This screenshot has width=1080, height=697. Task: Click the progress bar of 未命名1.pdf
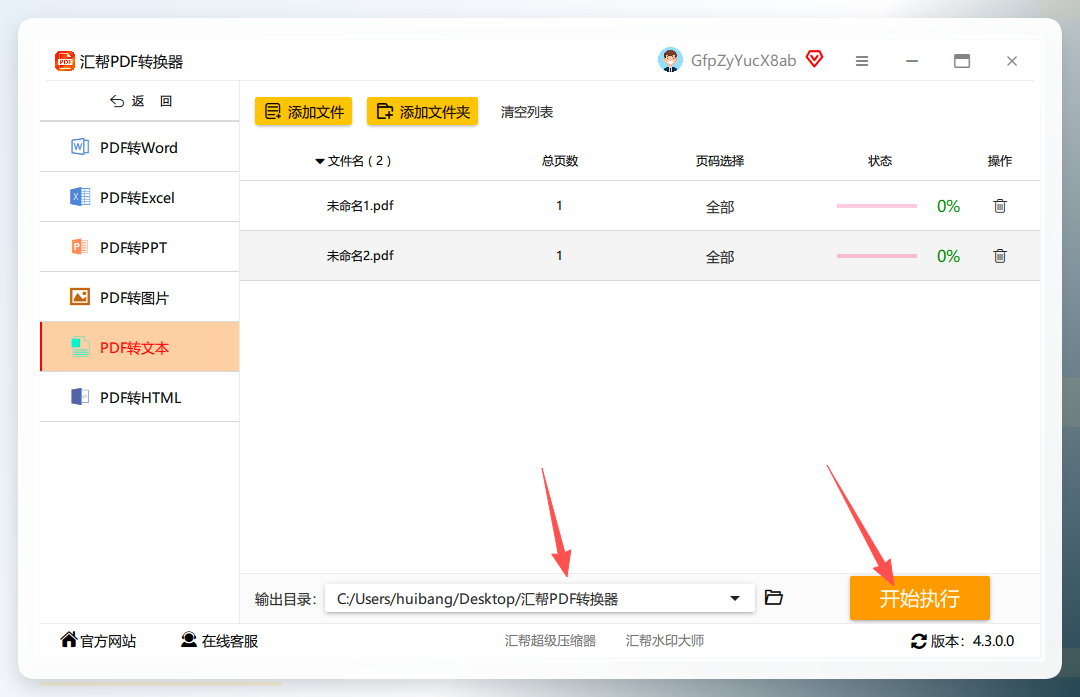point(877,206)
